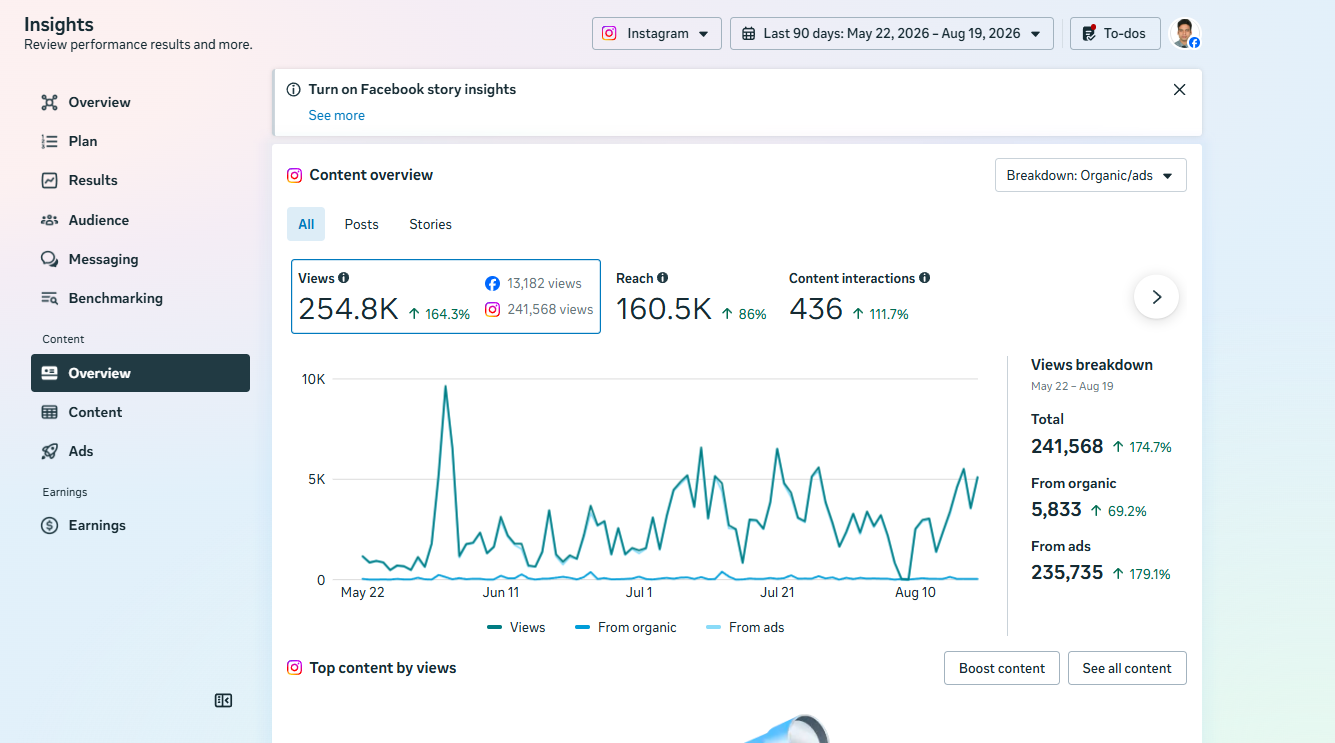Click the Instagram 241,568 views value
Image resolution: width=1335 pixels, height=743 pixels.
(x=550, y=309)
